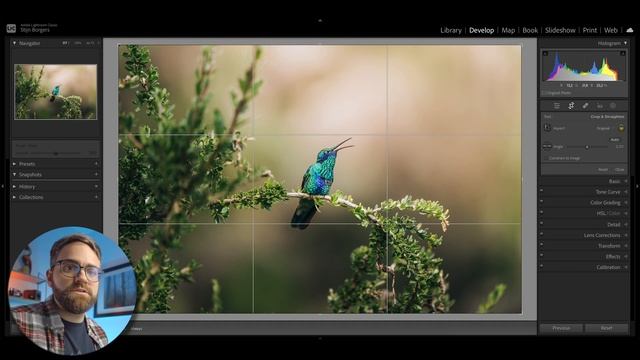Expand the Effects panel
640x360 pixels.
pos(626,257)
